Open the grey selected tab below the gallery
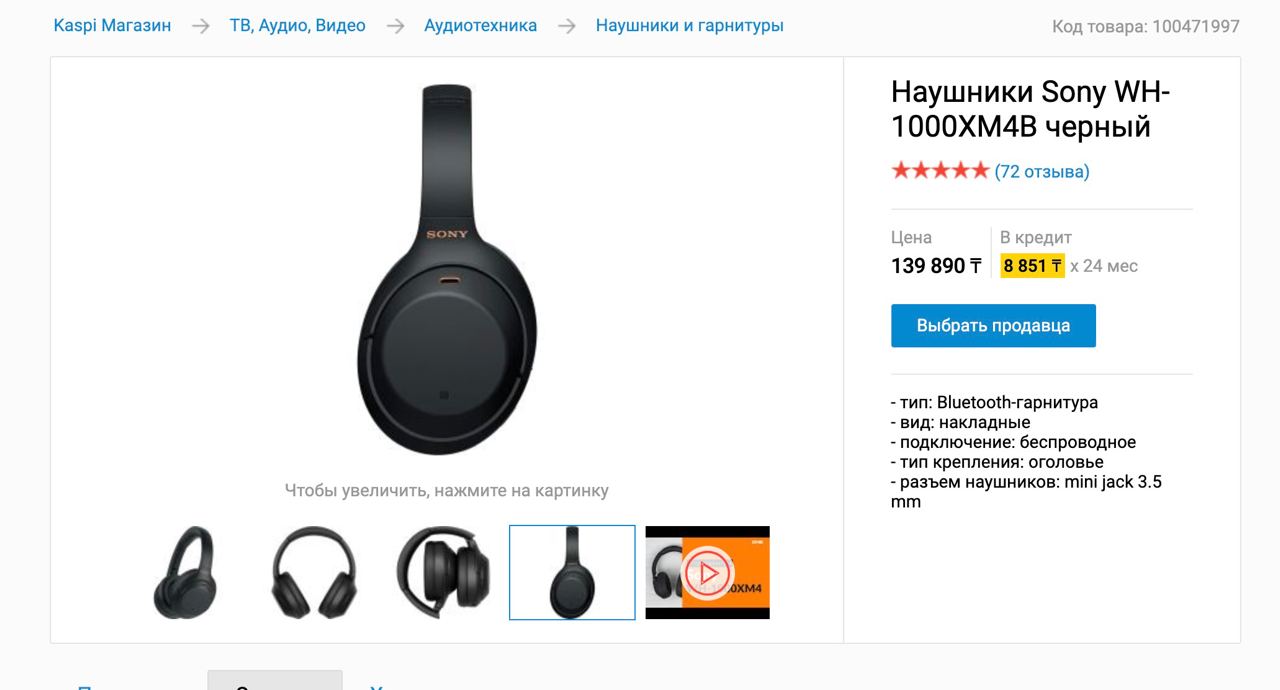 [275, 681]
